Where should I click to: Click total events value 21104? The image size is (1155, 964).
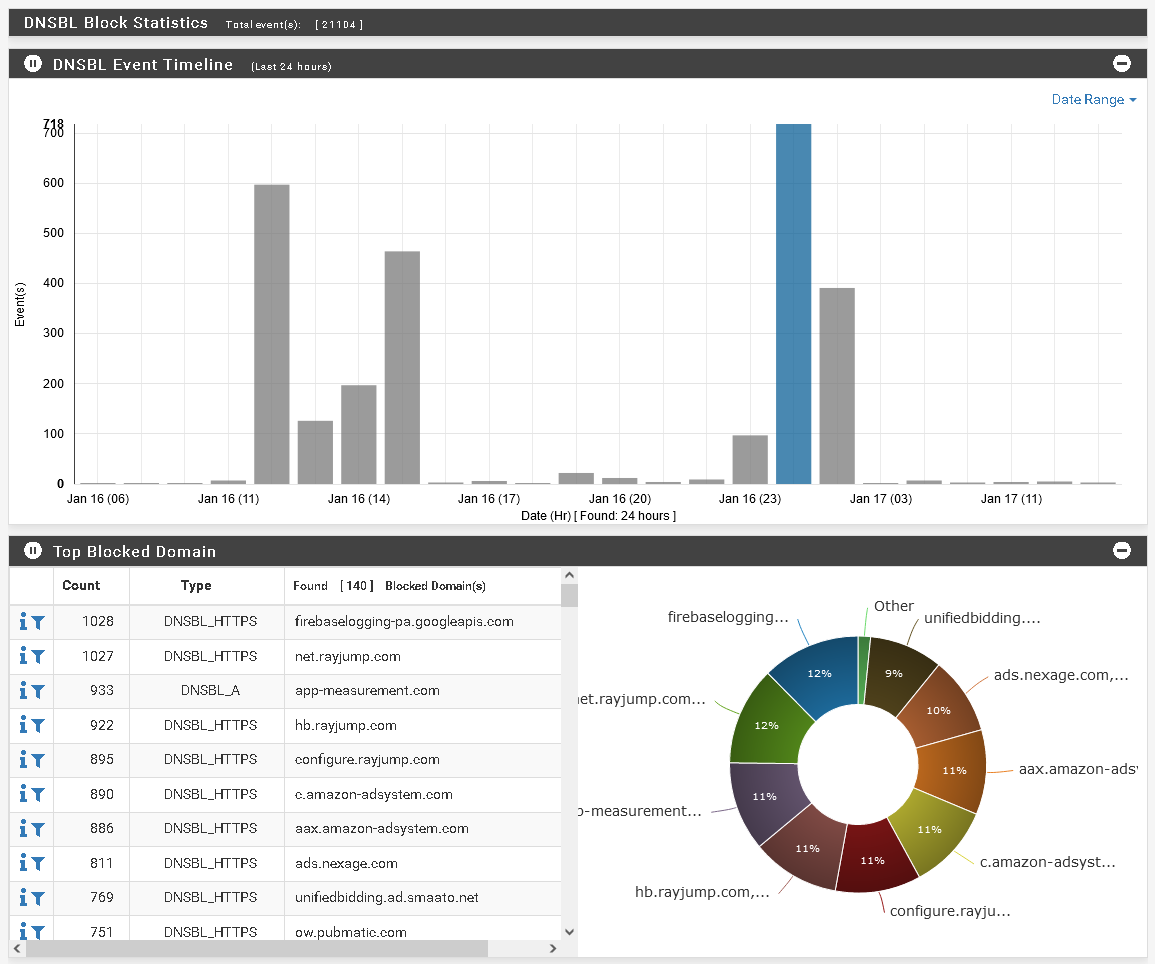339,24
